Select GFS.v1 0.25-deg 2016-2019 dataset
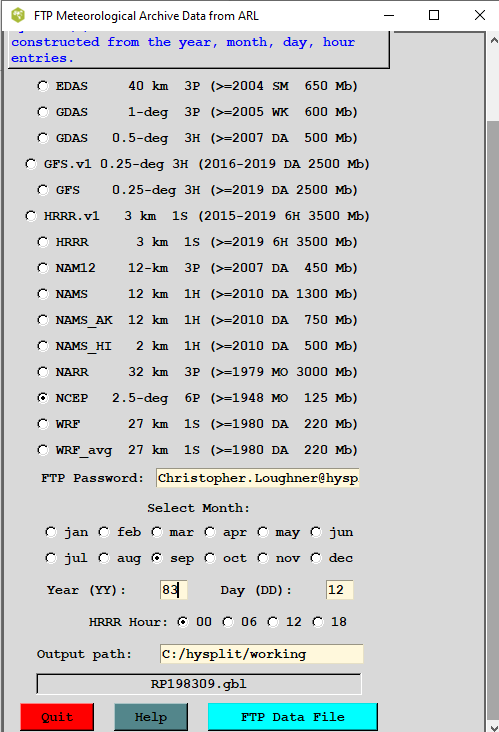The height and width of the screenshot is (732, 499). (31, 164)
